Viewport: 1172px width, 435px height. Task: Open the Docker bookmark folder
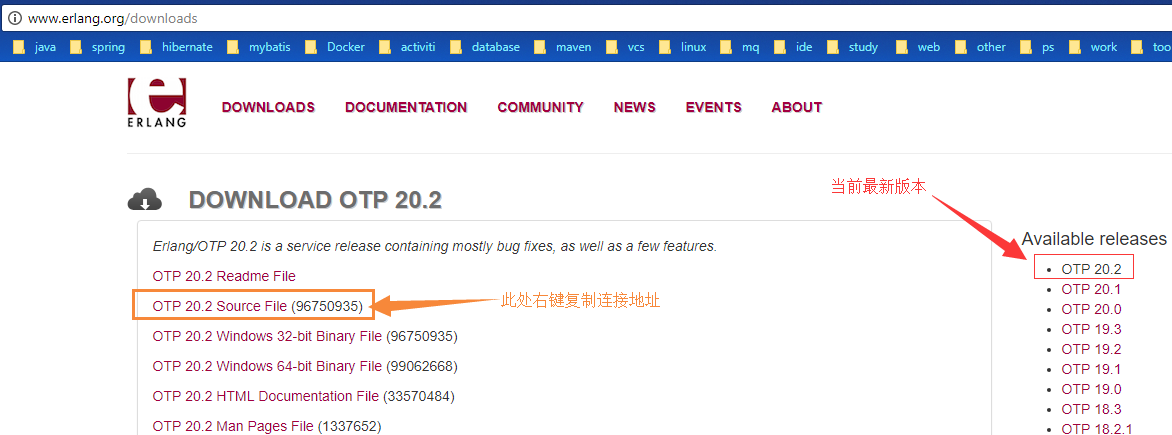[336, 47]
